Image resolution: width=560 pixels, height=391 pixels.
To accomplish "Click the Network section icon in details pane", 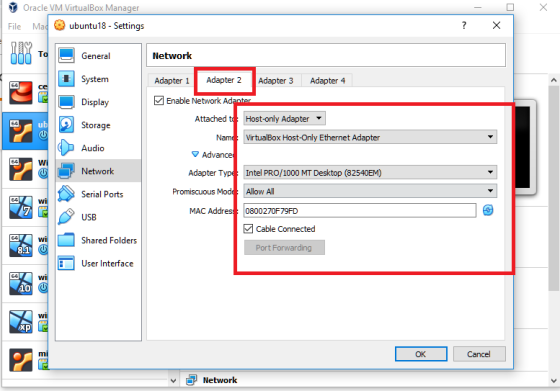I will click(x=191, y=380).
